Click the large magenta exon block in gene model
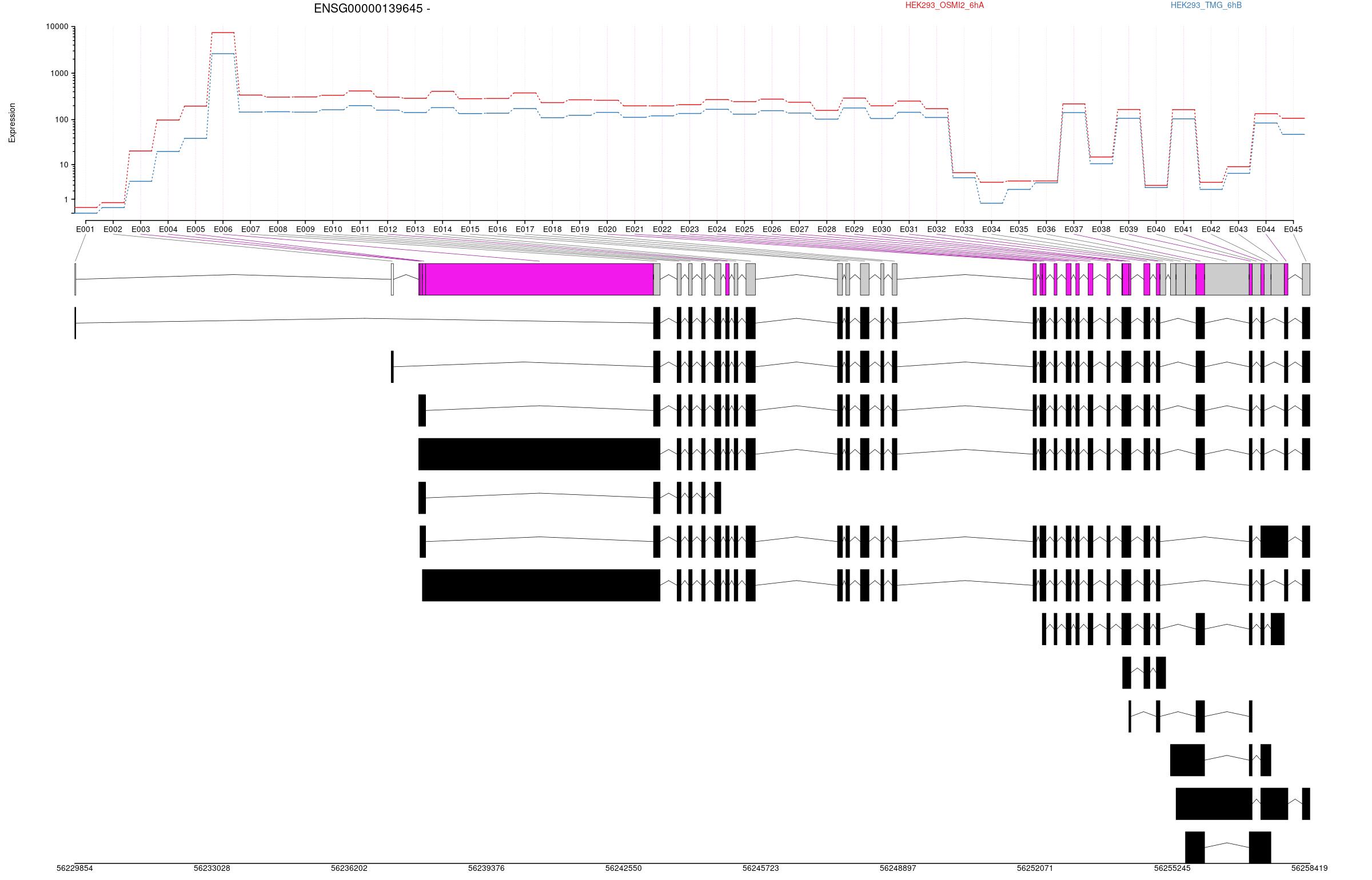 (540, 279)
